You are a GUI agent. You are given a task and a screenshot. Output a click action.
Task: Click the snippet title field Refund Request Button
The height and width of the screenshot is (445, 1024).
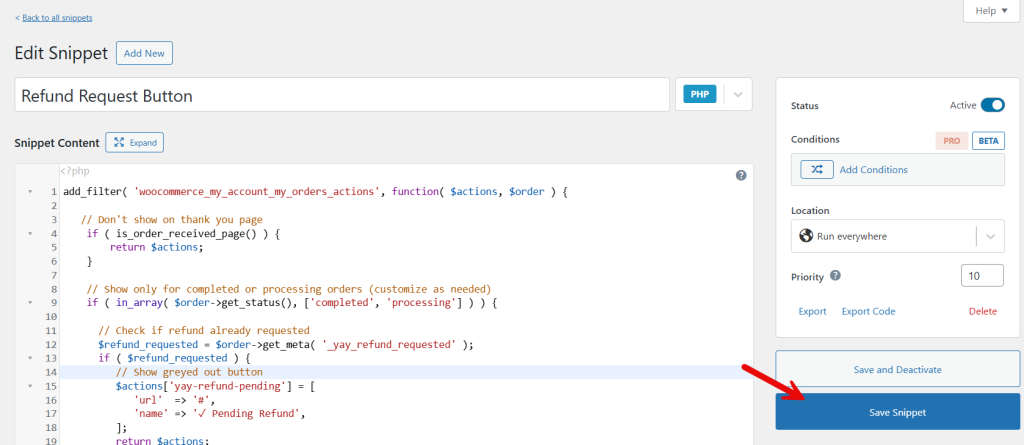point(342,95)
